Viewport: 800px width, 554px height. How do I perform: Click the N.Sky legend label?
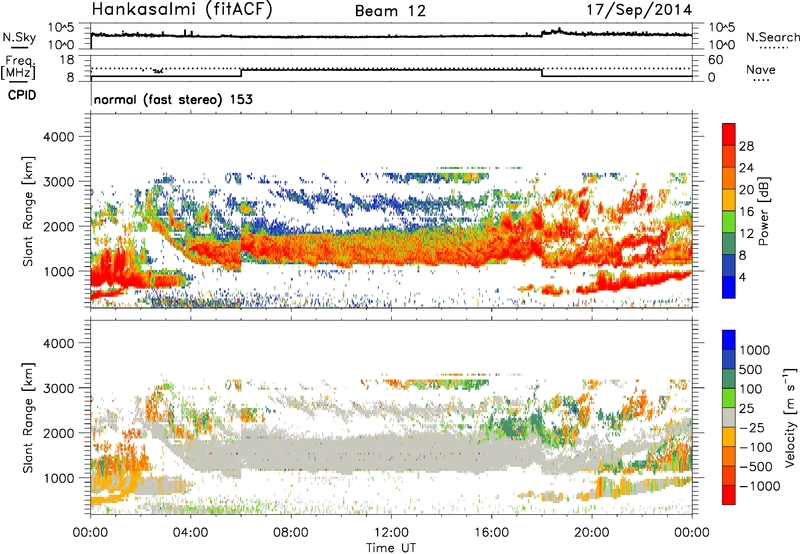[x=19, y=37]
